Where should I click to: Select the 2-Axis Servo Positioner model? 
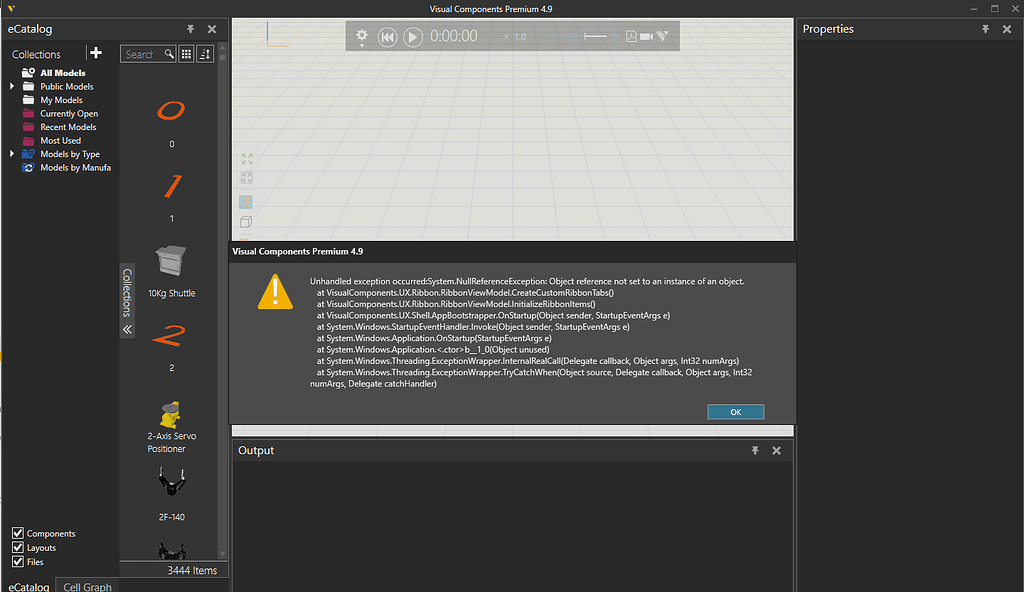point(170,414)
